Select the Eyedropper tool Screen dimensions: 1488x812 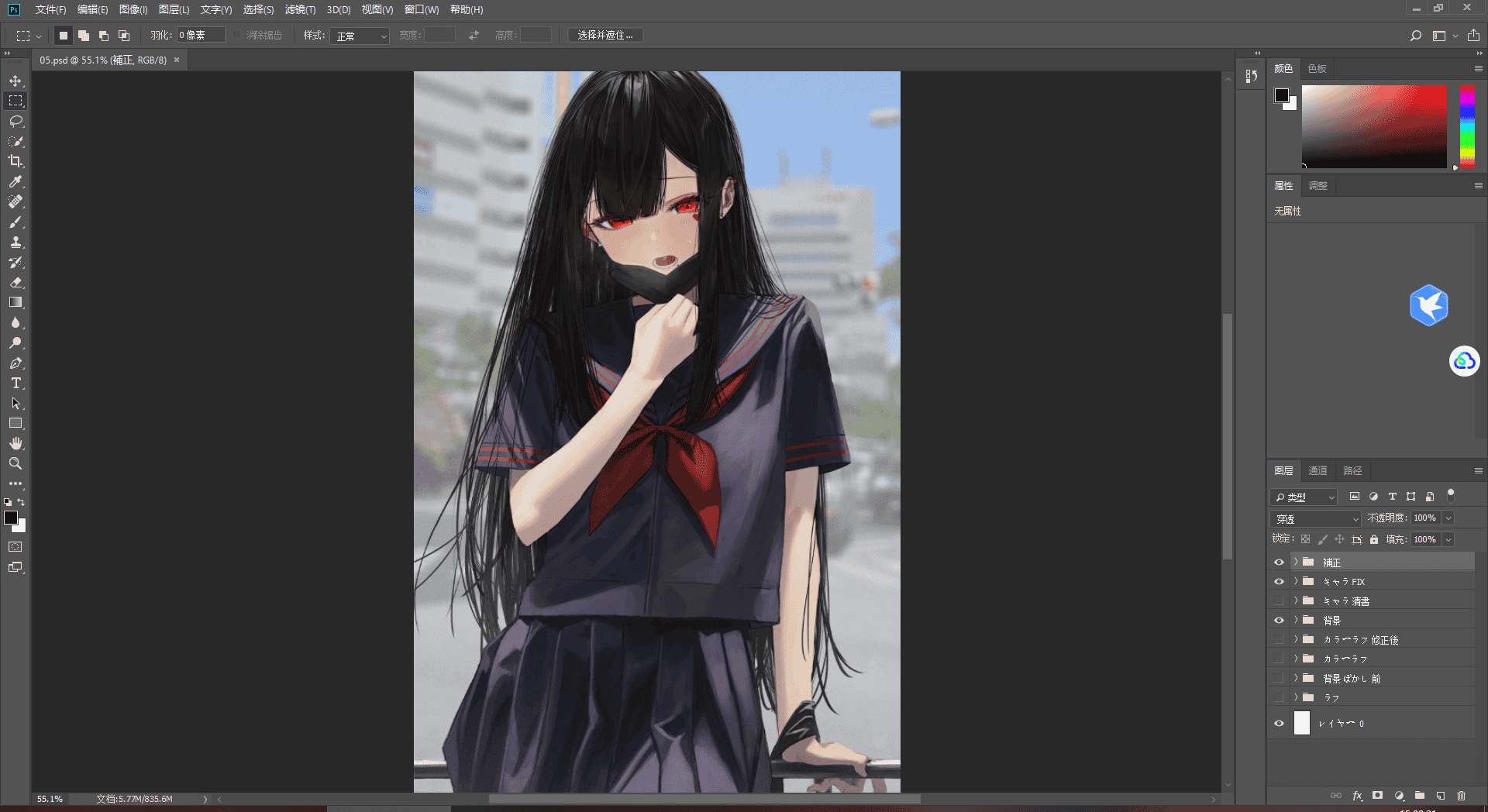(x=15, y=181)
